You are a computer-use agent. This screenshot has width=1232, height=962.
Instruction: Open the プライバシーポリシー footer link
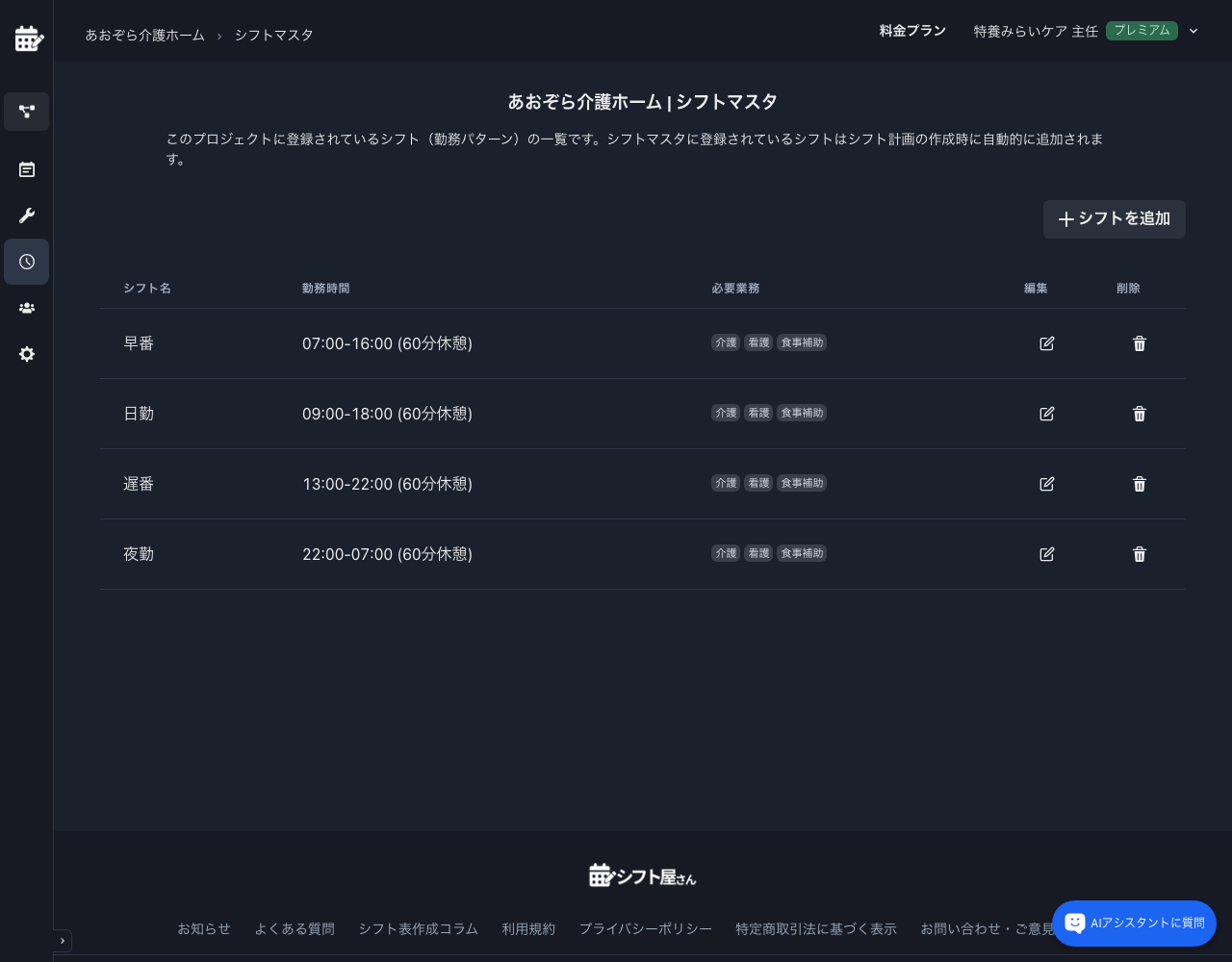click(x=646, y=928)
